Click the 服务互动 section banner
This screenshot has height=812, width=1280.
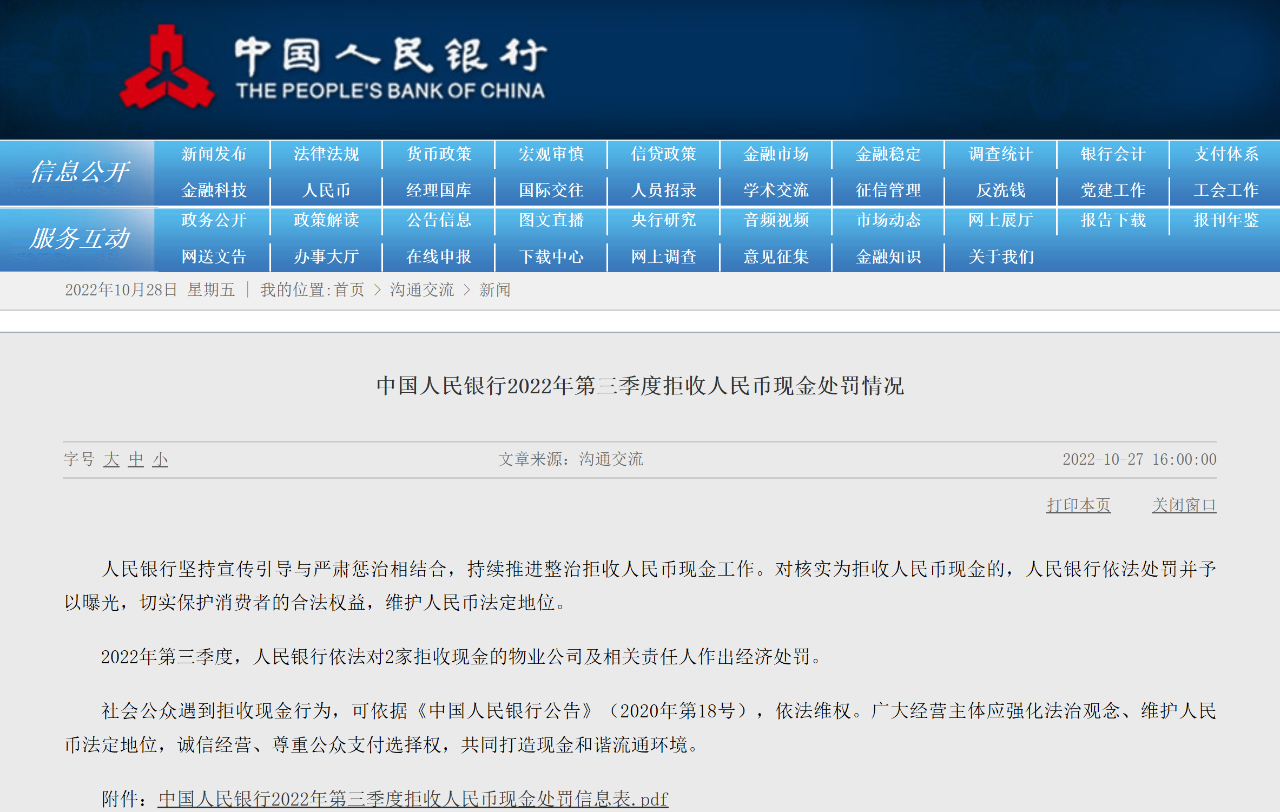pyautogui.click(x=78, y=239)
